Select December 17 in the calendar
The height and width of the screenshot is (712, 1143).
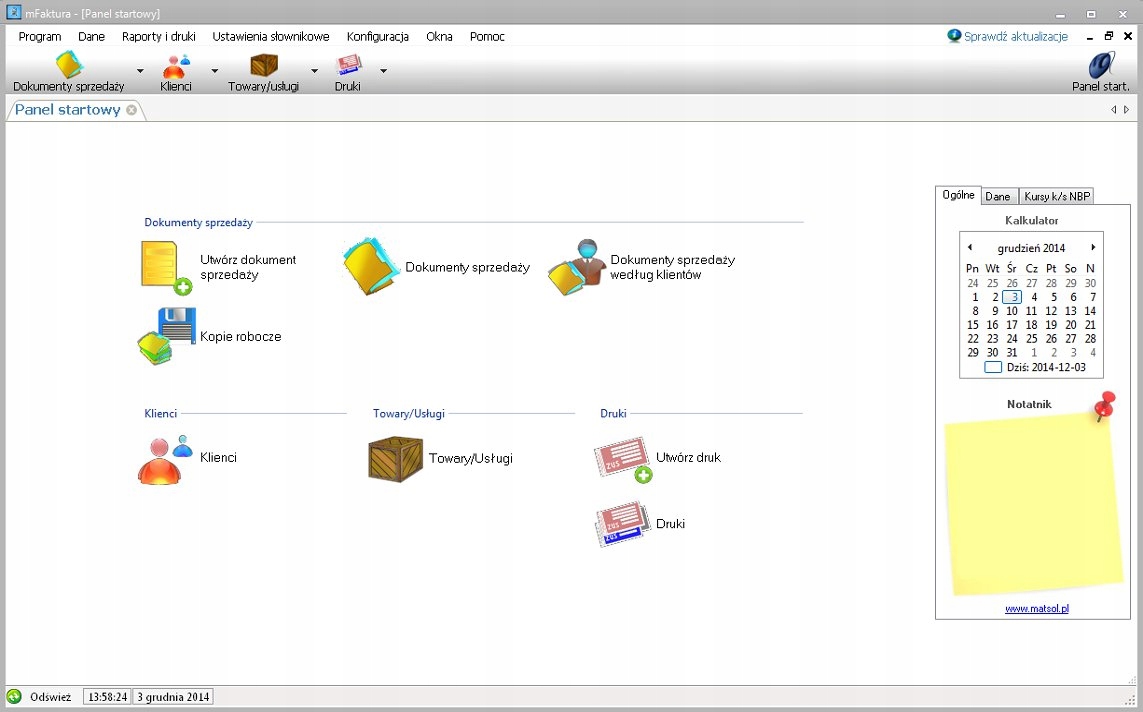1011,325
